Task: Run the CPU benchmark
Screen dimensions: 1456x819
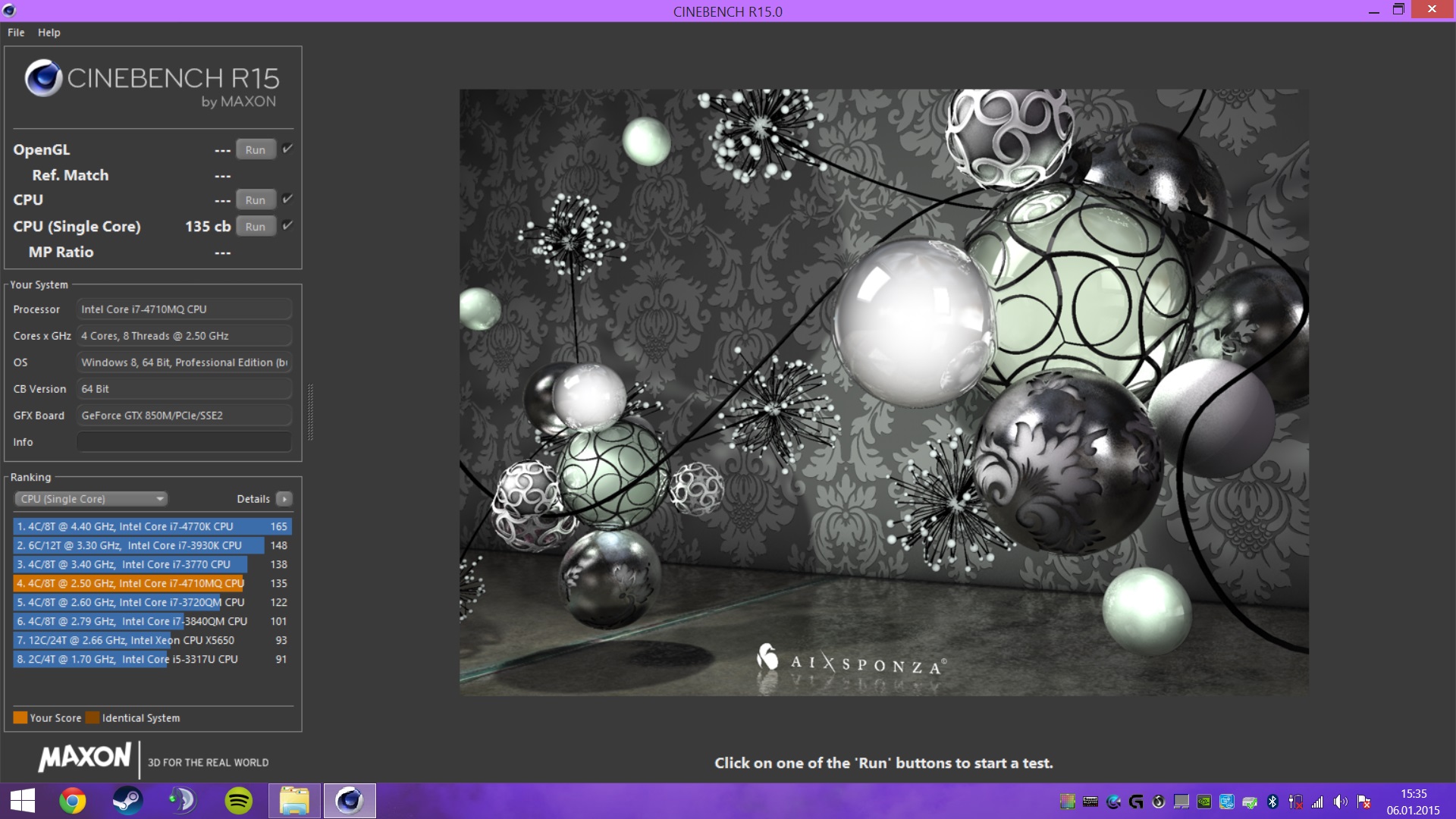Action: 256,200
